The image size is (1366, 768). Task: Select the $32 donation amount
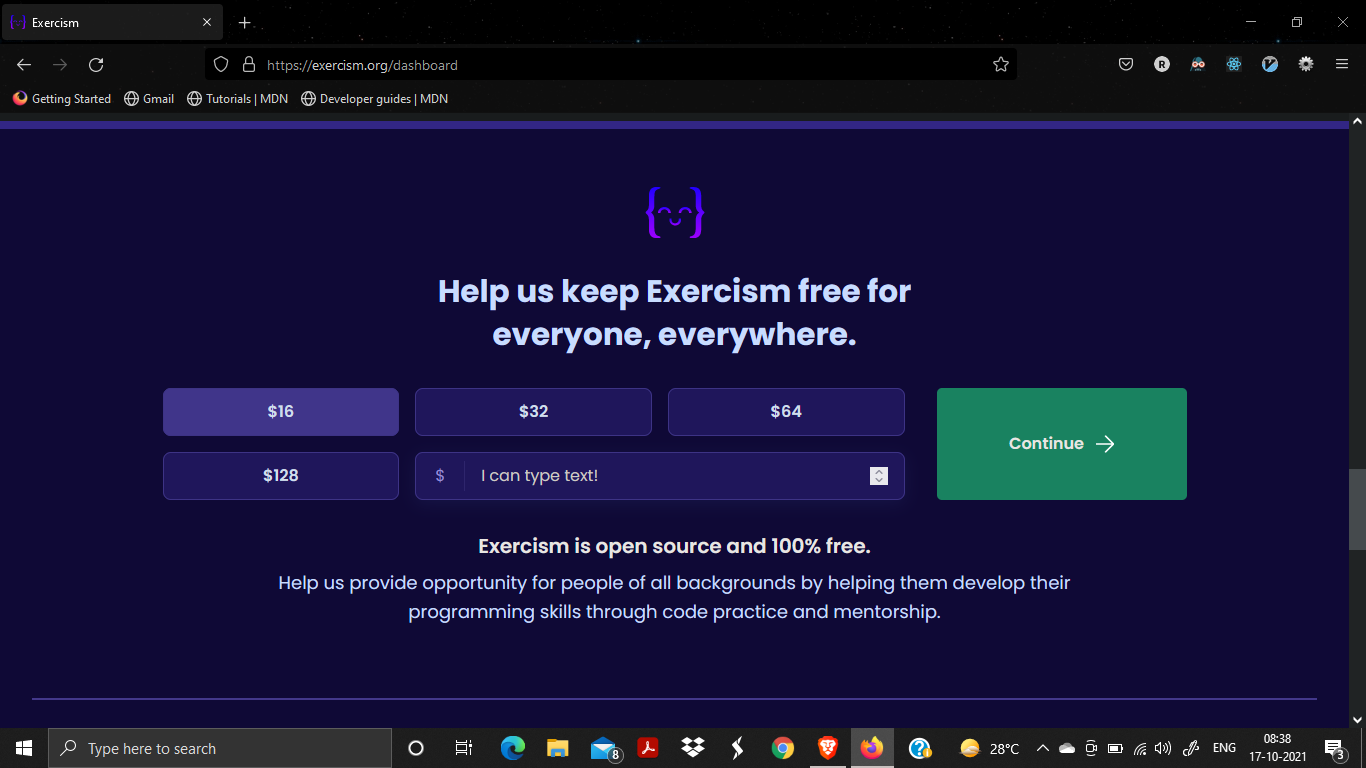533,411
